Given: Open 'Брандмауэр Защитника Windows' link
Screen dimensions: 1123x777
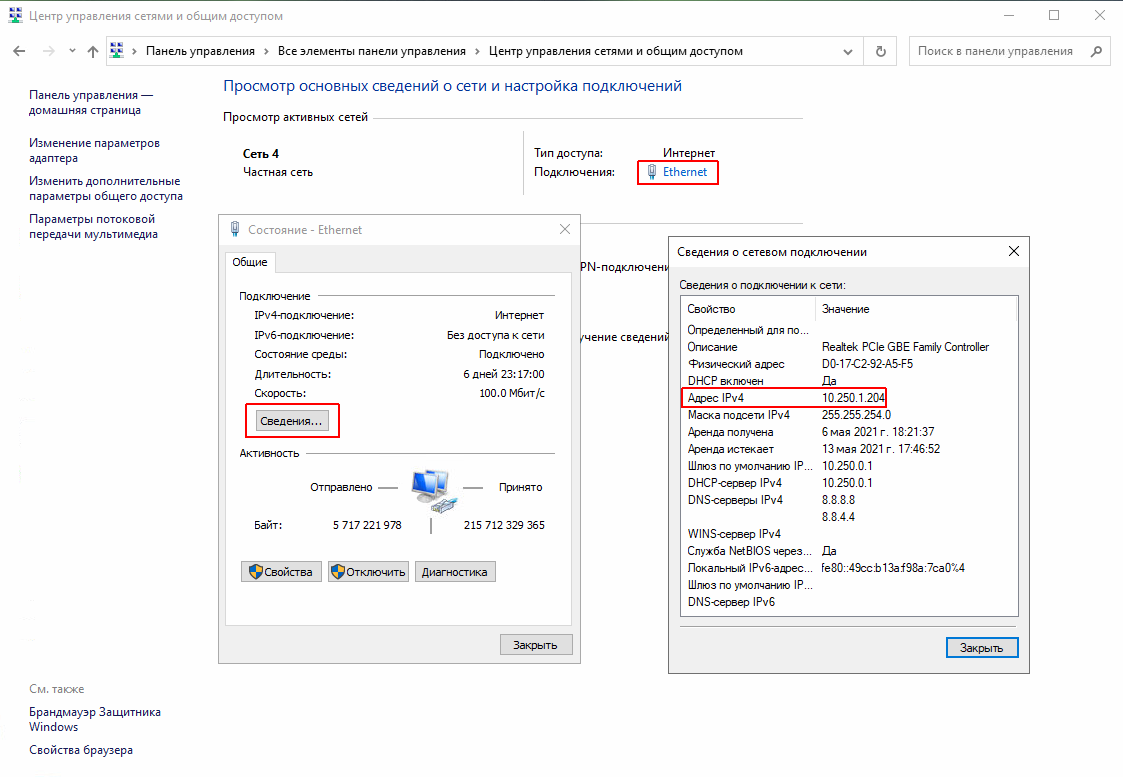Looking at the screenshot, I should 95,720.
